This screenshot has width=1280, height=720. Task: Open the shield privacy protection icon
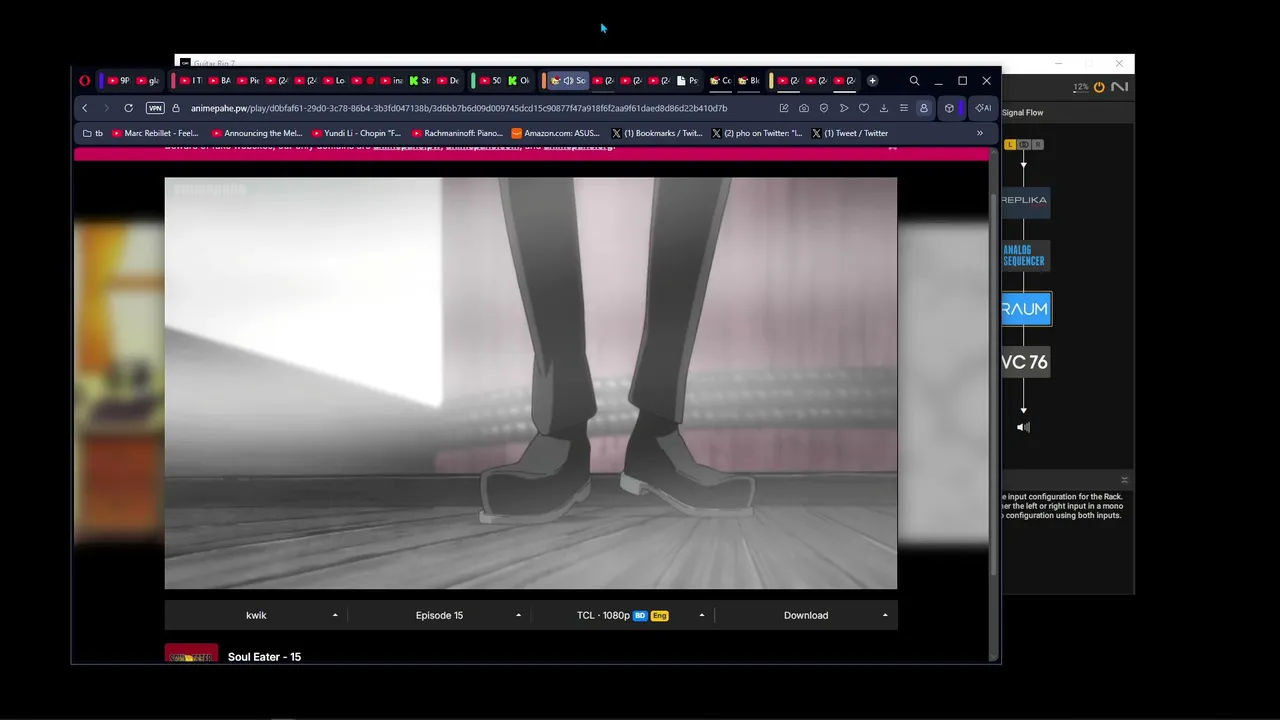(x=824, y=108)
